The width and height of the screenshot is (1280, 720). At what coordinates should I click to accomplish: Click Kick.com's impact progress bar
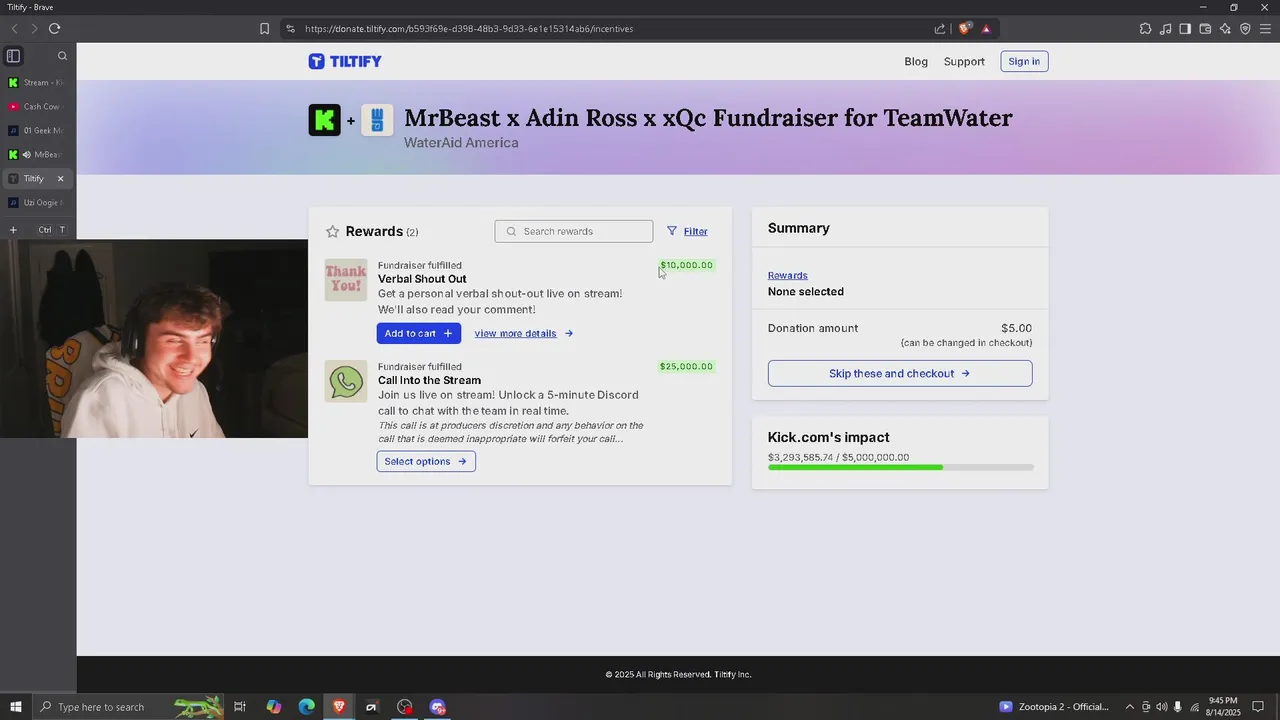click(x=900, y=467)
